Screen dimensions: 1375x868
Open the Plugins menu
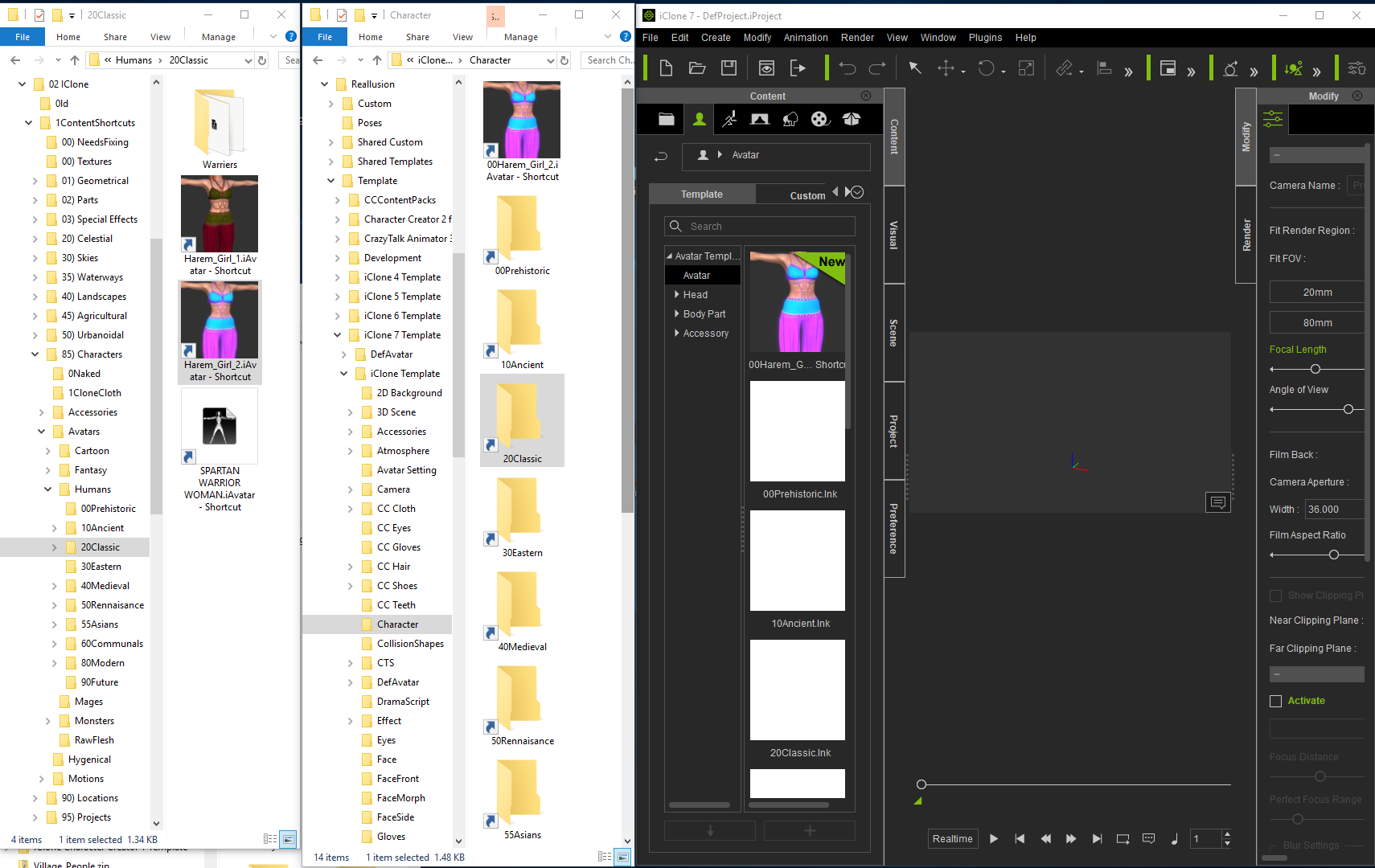pos(984,38)
